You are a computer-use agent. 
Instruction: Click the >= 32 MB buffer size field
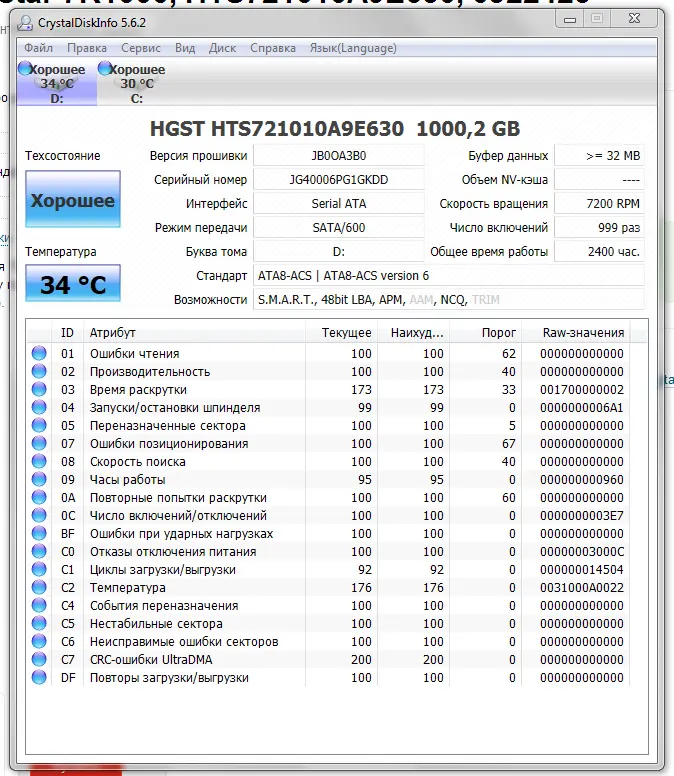coord(599,155)
